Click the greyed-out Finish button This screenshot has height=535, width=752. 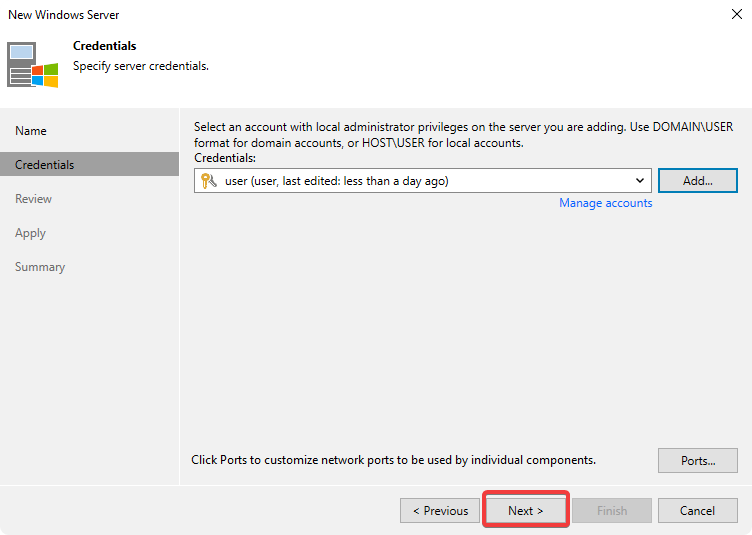tap(612, 511)
